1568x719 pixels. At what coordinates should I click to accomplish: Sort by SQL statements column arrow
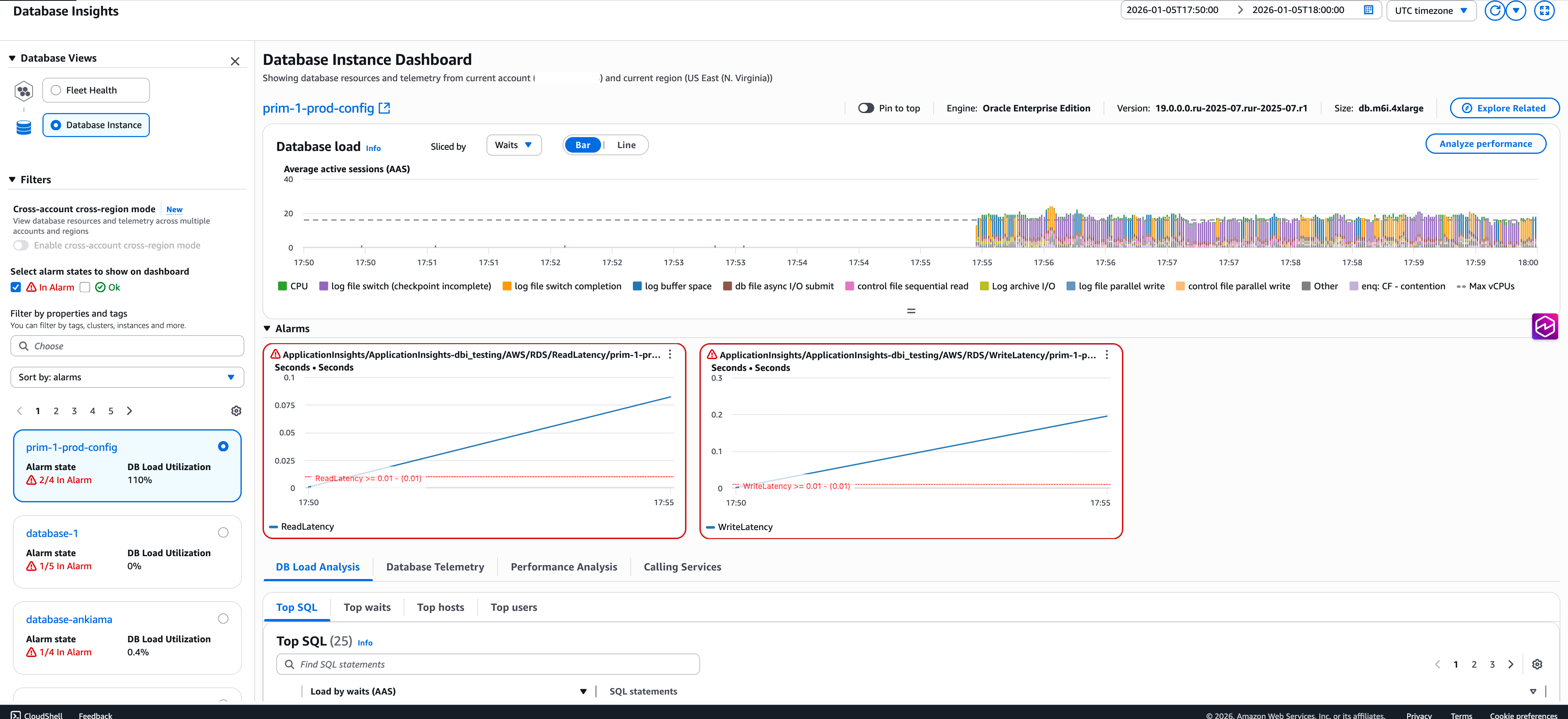pos(1533,692)
